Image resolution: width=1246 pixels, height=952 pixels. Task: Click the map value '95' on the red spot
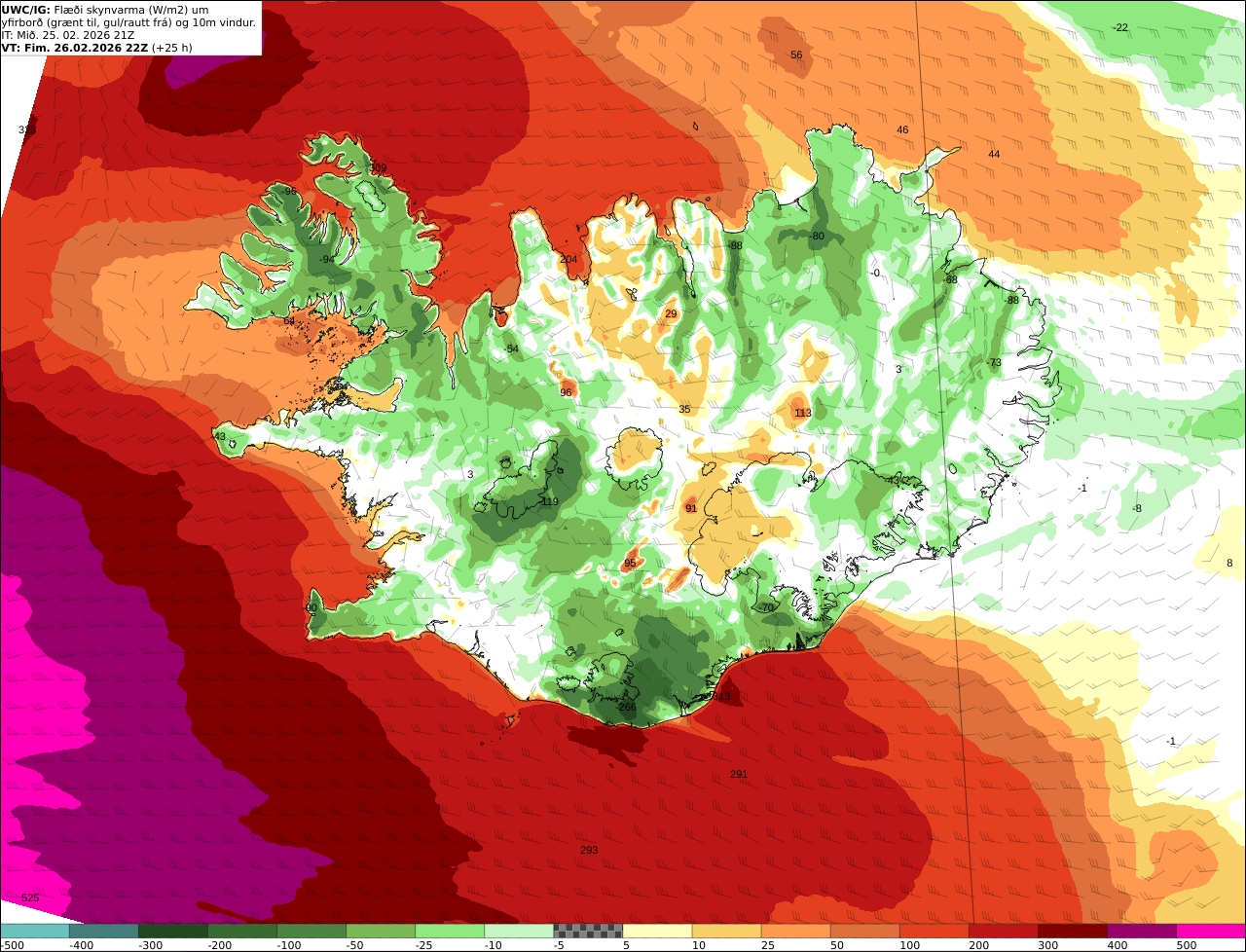pyautogui.click(x=630, y=564)
